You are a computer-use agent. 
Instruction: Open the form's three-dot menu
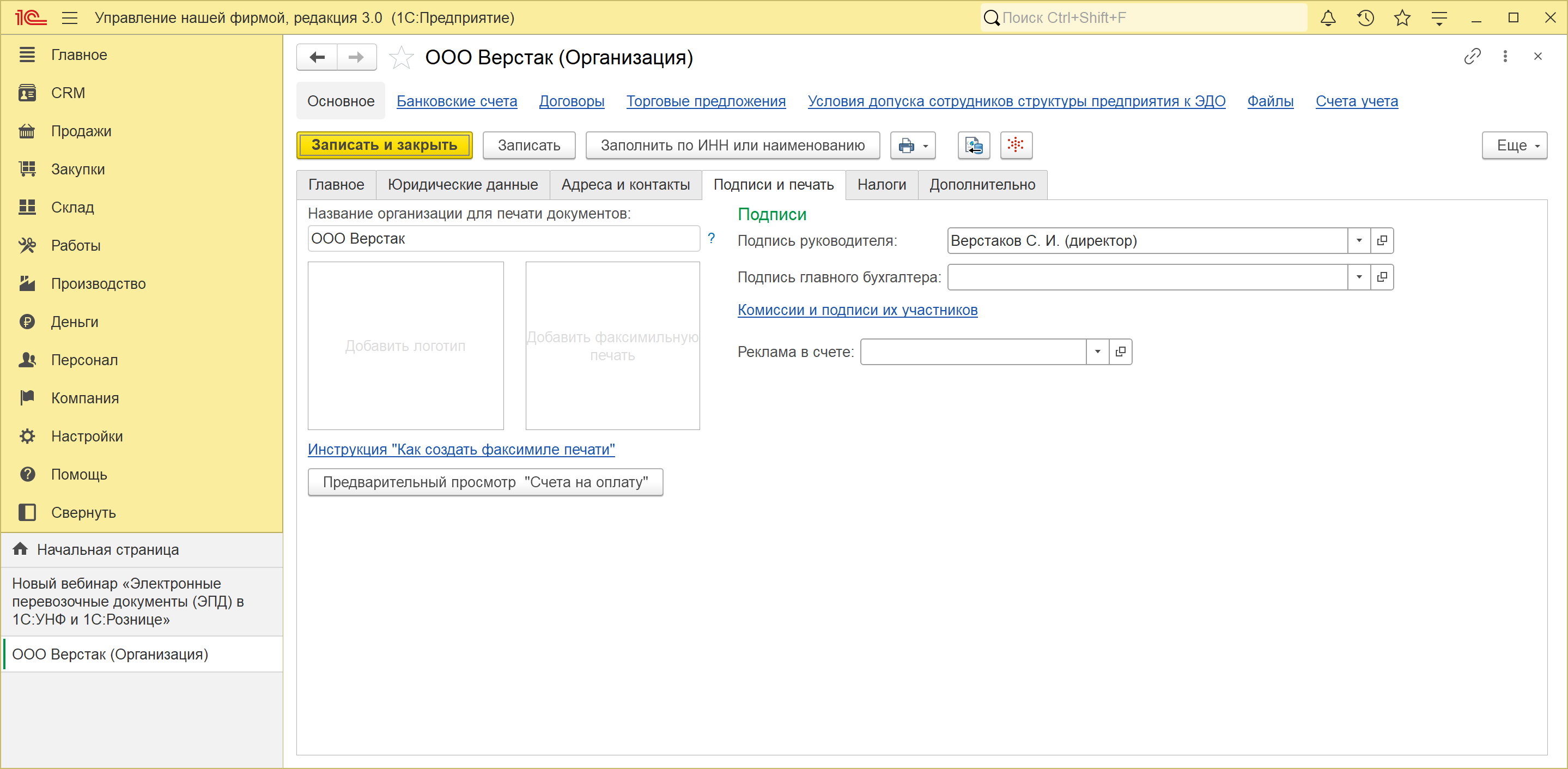pyautogui.click(x=1505, y=57)
